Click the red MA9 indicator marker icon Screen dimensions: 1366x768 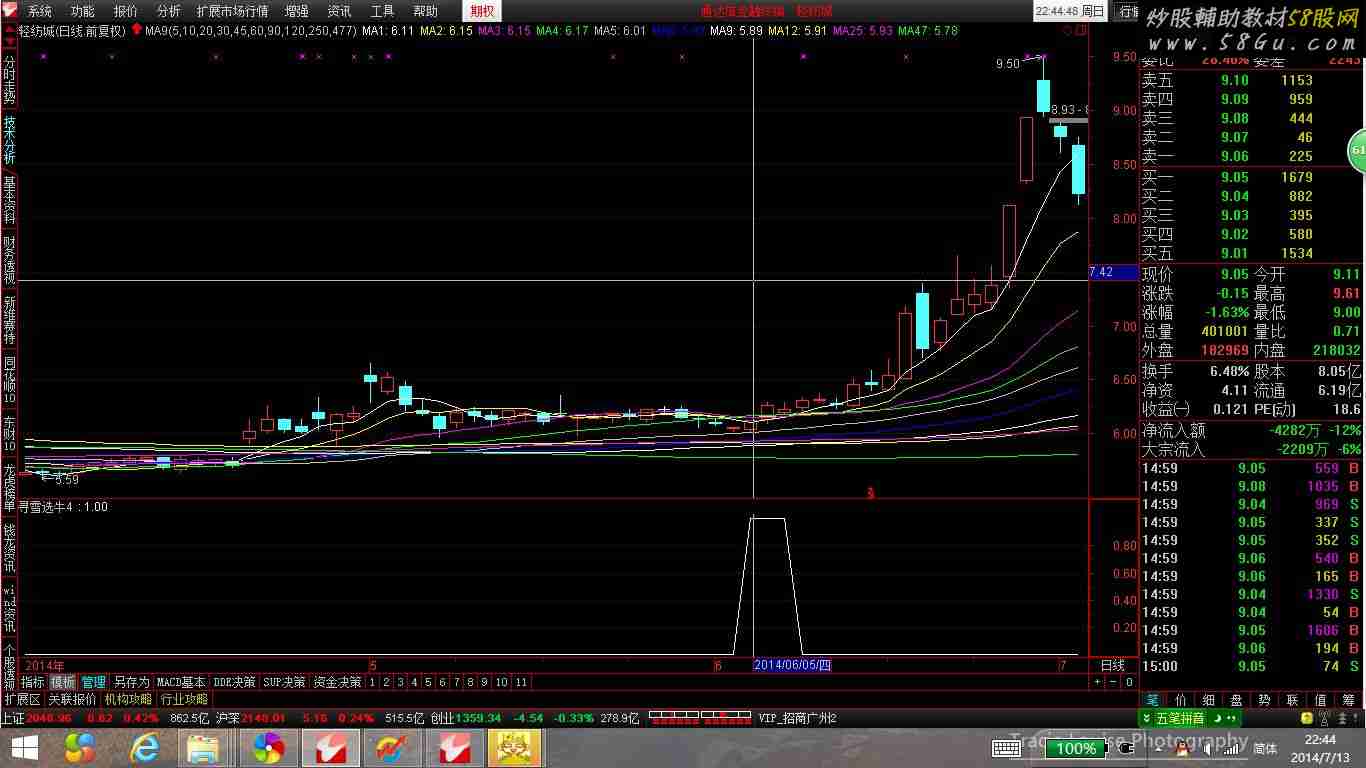click(x=136, y=31)
